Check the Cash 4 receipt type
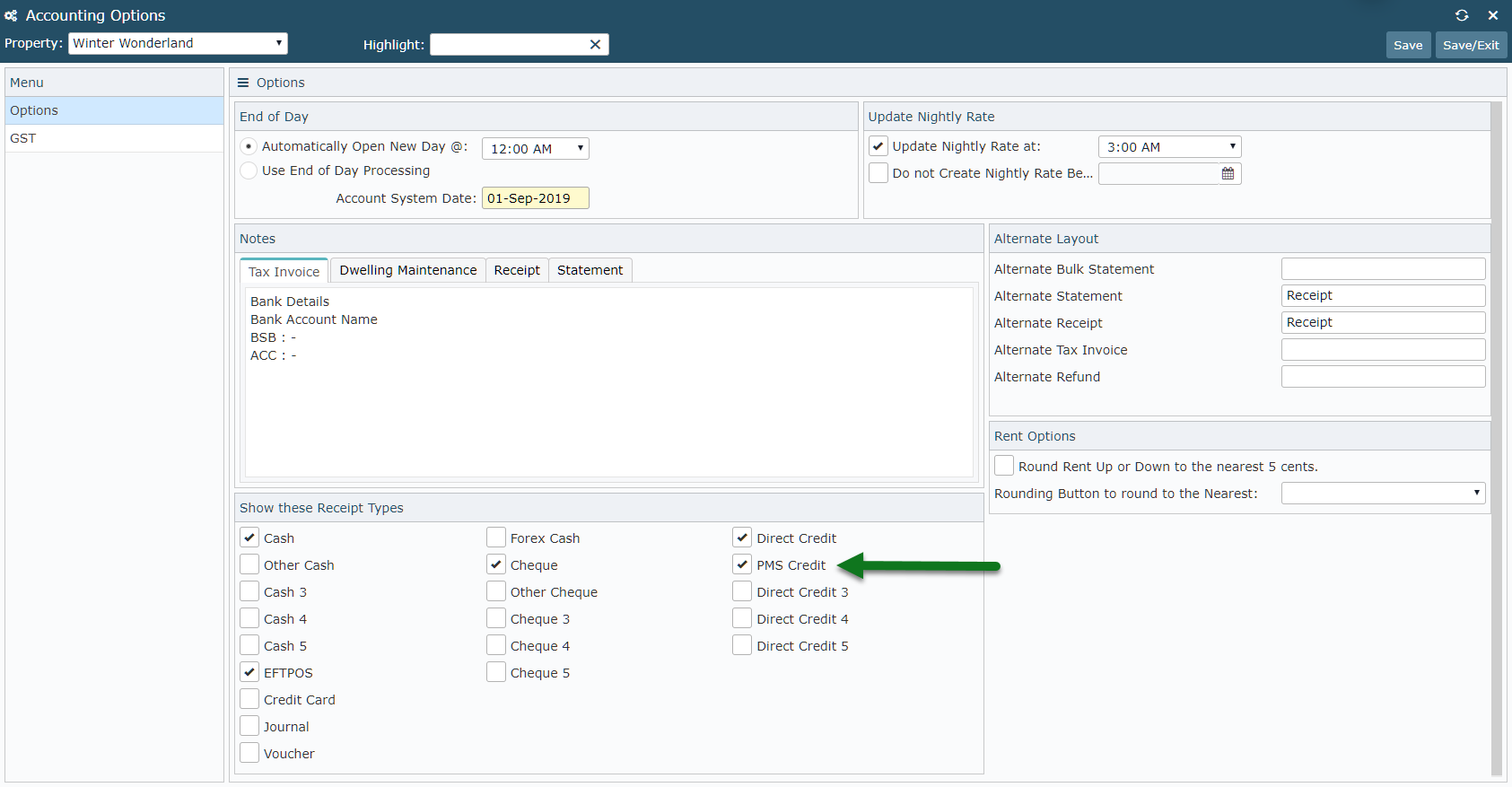Image resolution: width=1512 pixels, height=787 pixels. [x=249, y=619]
